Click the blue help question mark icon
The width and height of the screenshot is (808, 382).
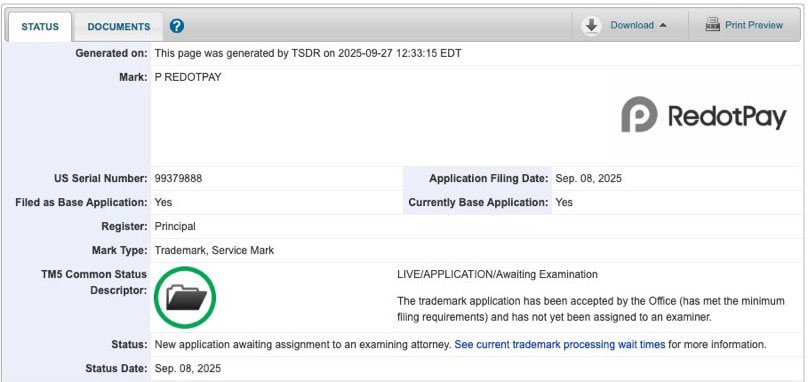[177, 26]
